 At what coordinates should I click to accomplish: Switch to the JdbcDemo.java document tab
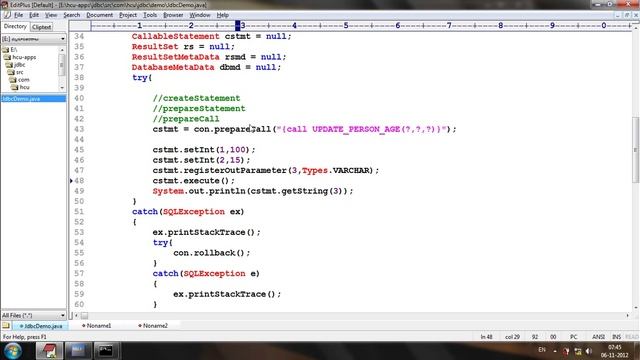[41, 326]
